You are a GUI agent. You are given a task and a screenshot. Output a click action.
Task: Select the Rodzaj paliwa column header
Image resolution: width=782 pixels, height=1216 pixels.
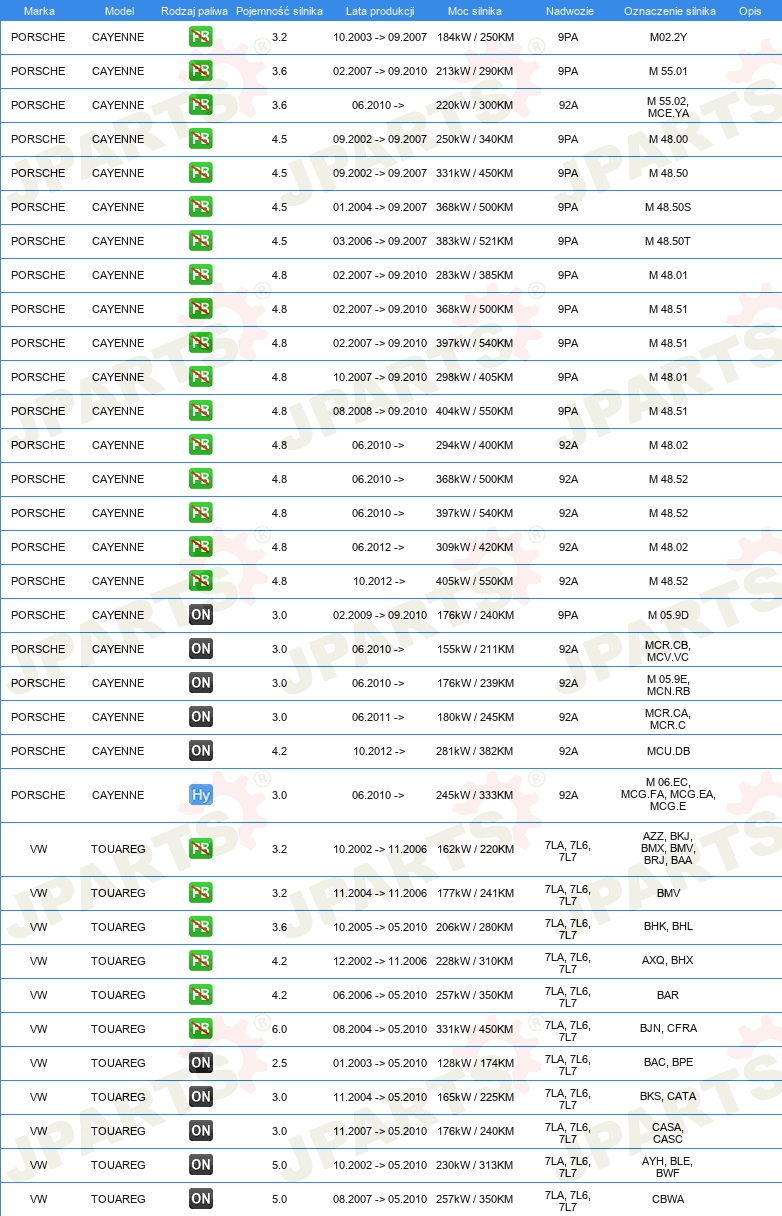194,11
